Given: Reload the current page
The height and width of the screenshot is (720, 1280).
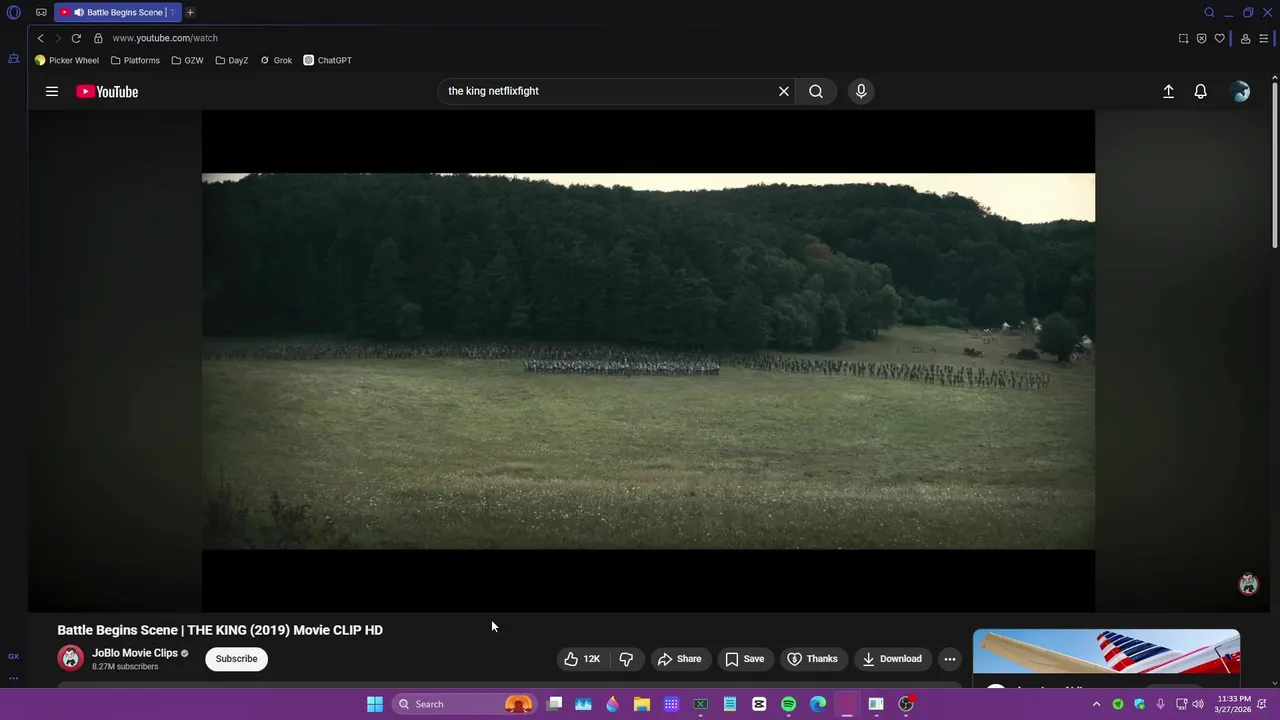Looking at the screenshot, I should coord(76,38).
